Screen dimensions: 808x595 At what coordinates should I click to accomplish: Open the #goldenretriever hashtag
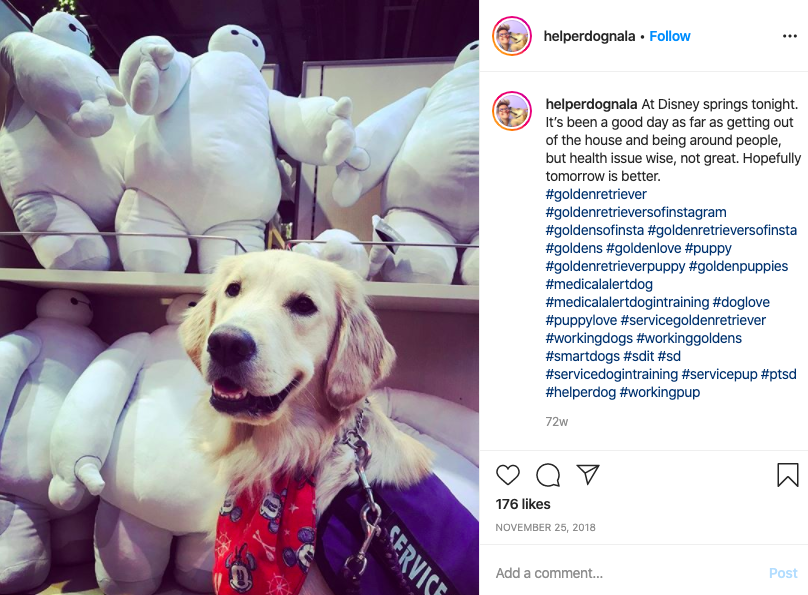coord(596,194)
